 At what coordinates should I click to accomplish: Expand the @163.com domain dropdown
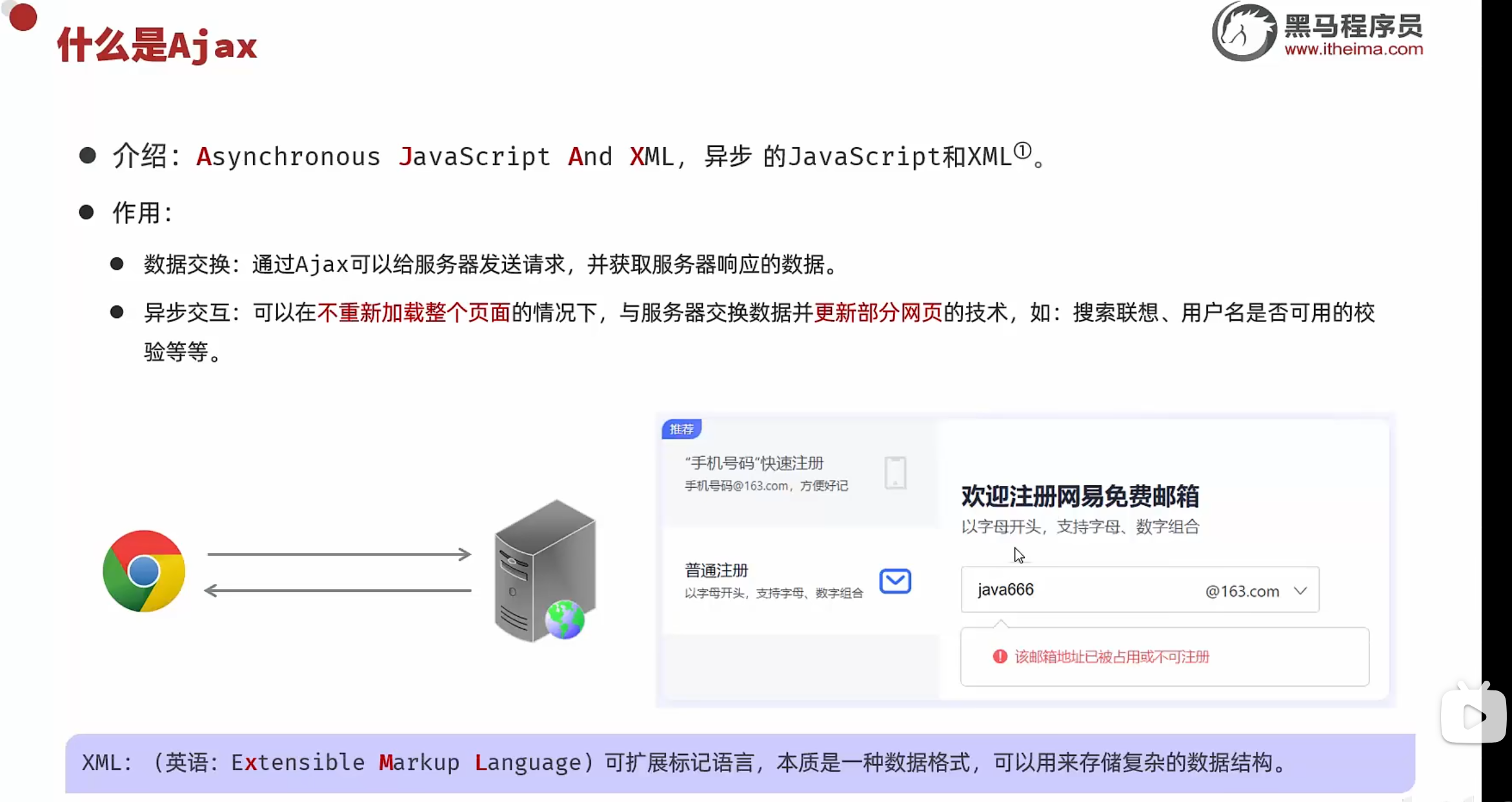(1300, 590)
